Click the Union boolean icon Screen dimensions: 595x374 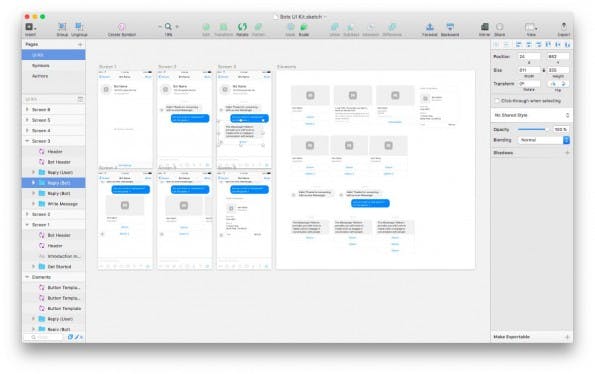pyautogui.click(x=335, y=27)
